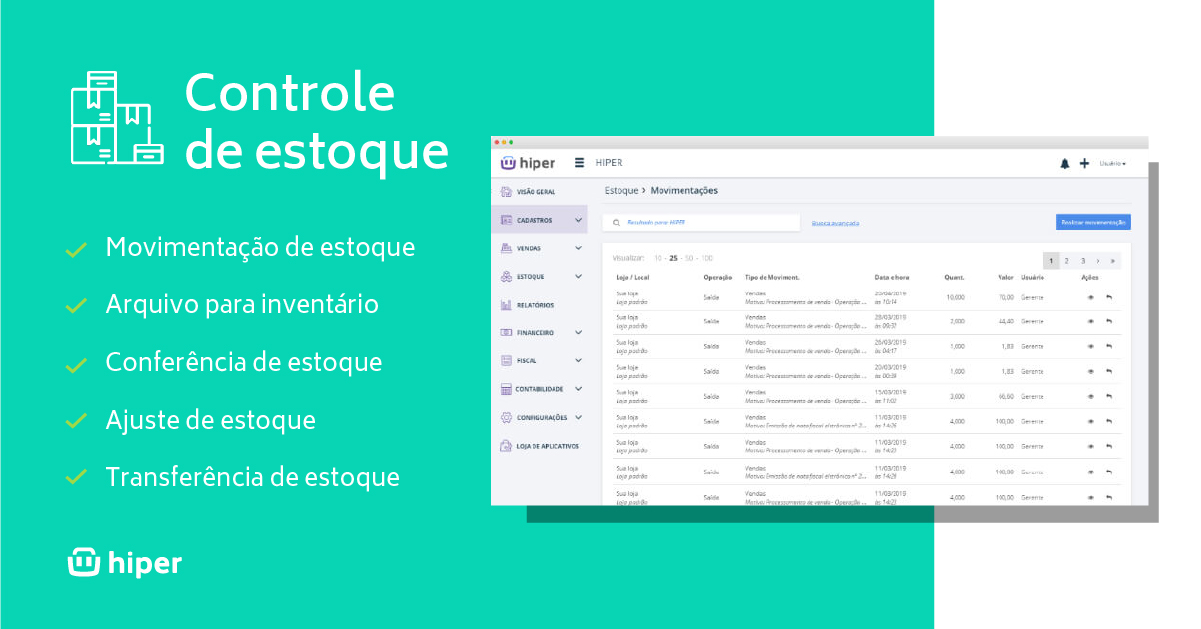Screen dimensions: 1201x629
Task: Click undo arrow on first movement row
Action: pos(1109,297)
